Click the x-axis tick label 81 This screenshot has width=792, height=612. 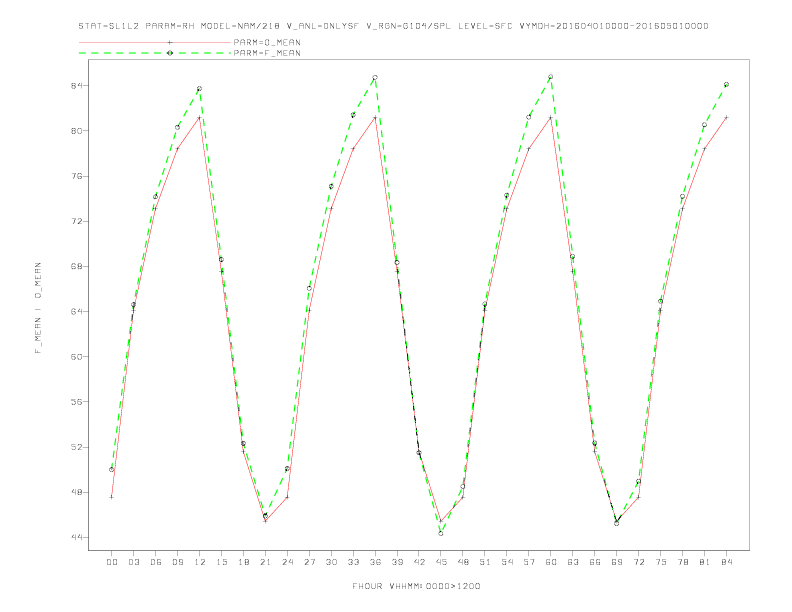point(705,562)
